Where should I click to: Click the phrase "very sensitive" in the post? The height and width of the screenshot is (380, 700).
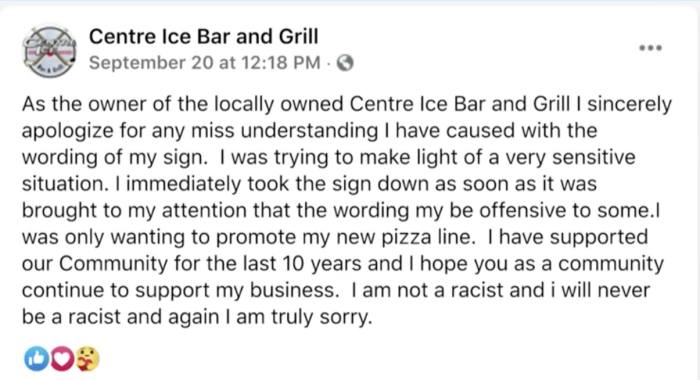tap(571, 157)
